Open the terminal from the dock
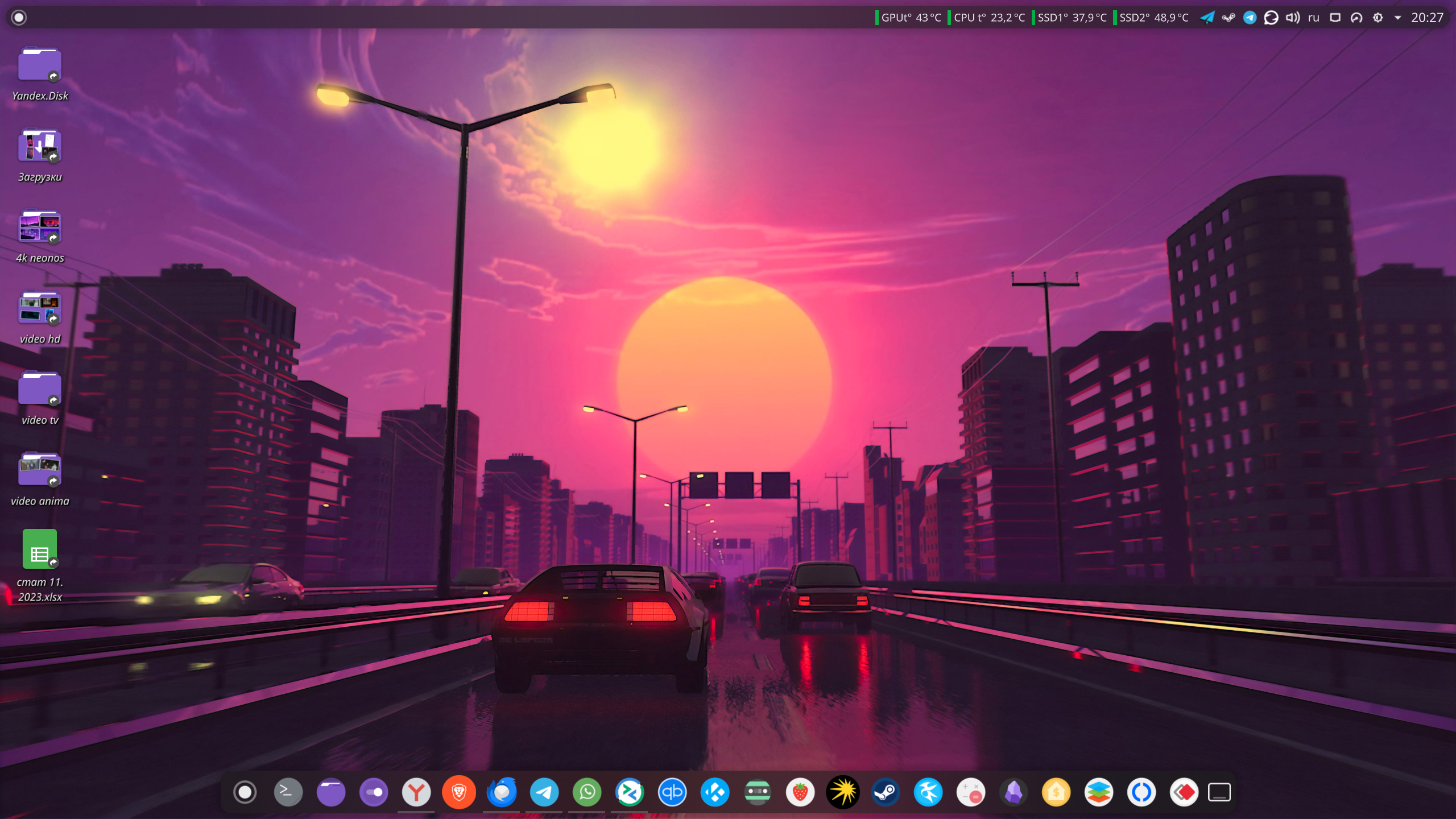Viewport: 1456px width, 819px height. tap(288, 792)
